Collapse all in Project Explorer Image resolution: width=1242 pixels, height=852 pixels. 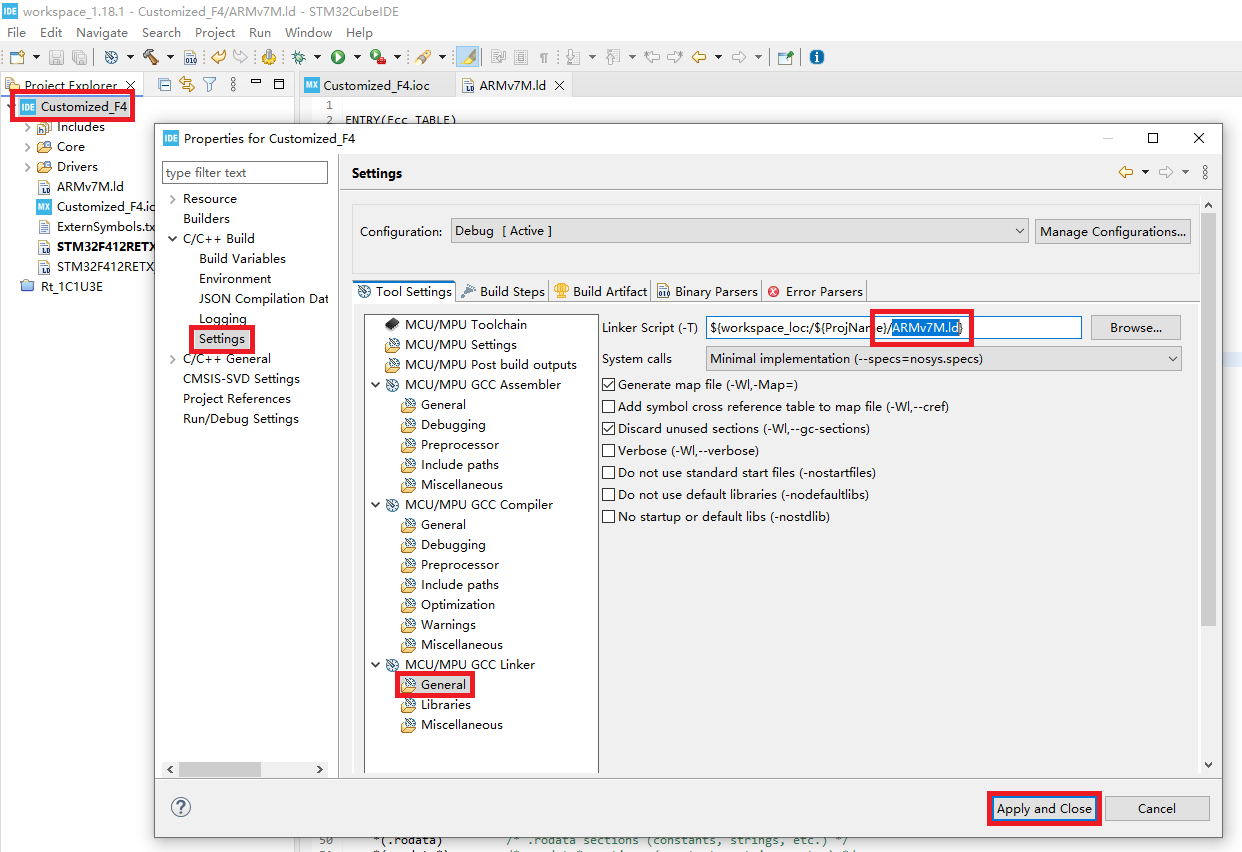pyautogui.click(x=165, y=85)
